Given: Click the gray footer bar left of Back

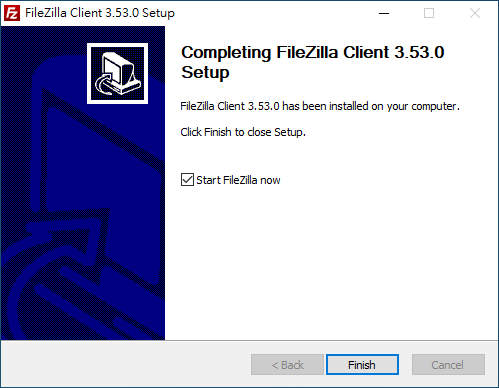Looking at the screenshot, I should tap(126, 364).
